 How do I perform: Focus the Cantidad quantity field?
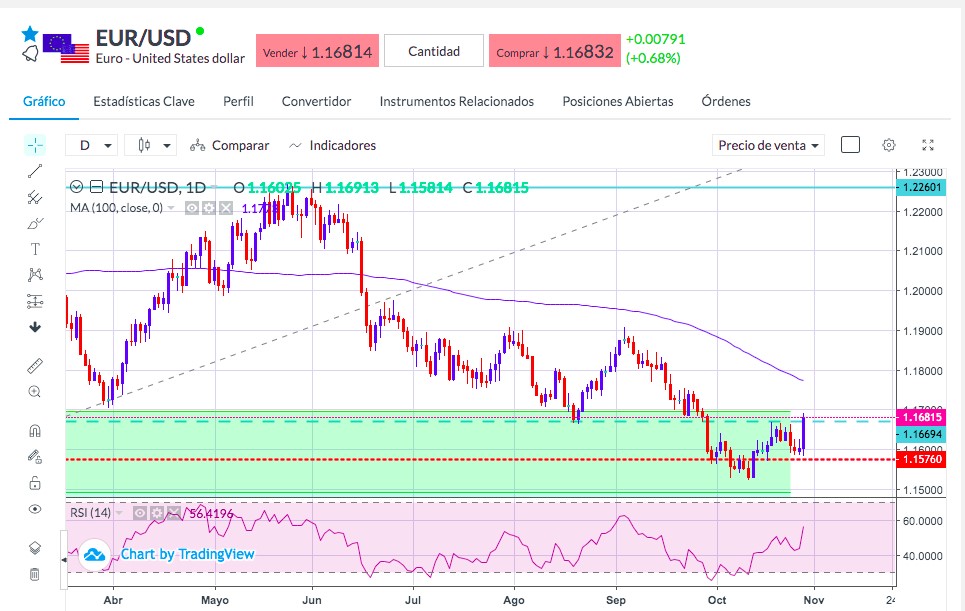(x=434, y=51)
